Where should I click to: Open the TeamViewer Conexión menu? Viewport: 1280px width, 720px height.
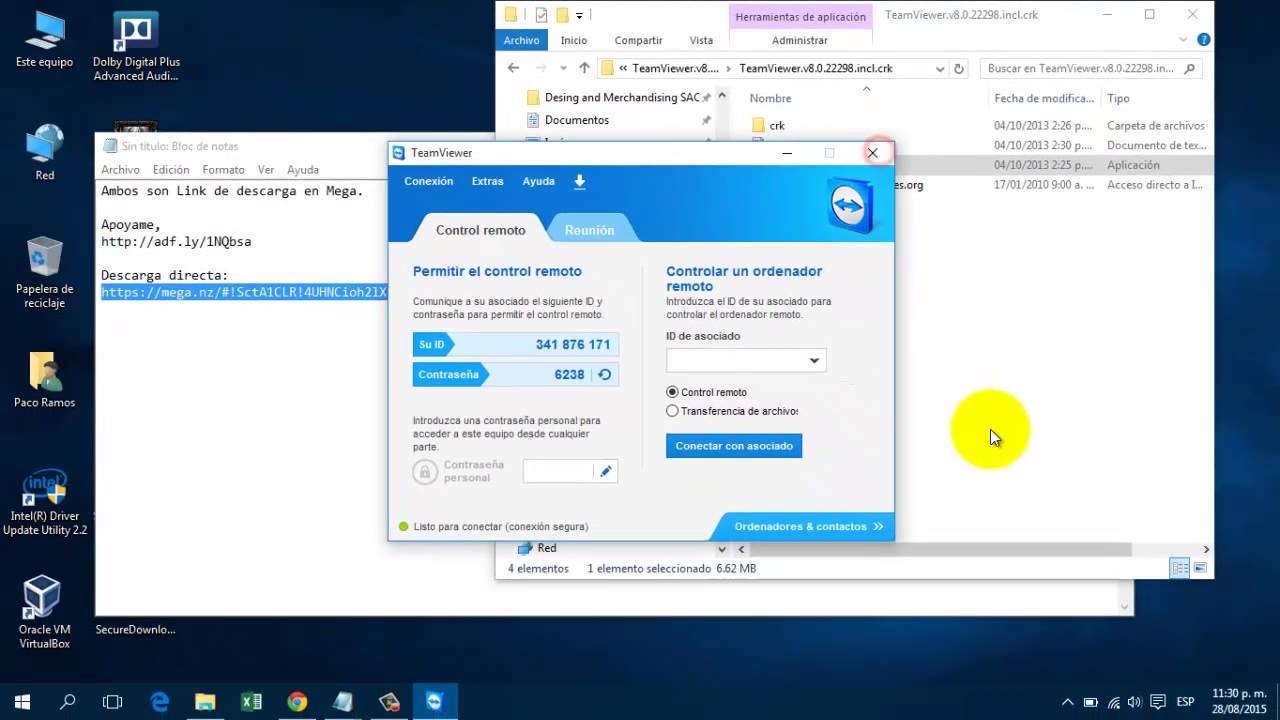428,181
